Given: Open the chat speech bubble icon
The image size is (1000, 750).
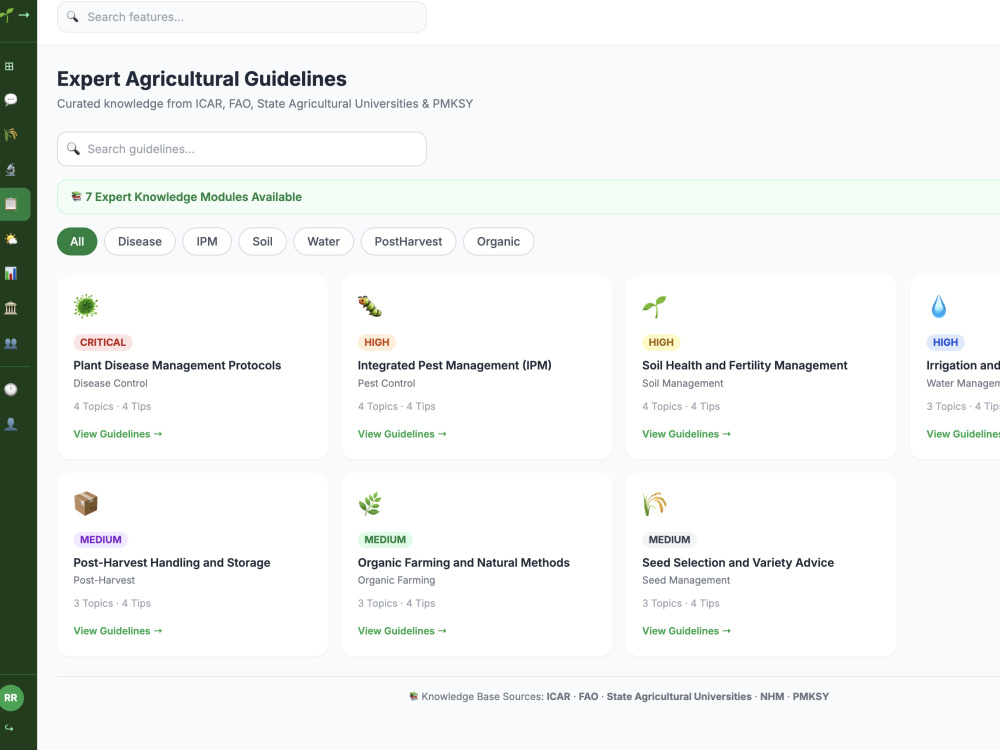Looking at the screenshot, I should click(x=10, y=99).
